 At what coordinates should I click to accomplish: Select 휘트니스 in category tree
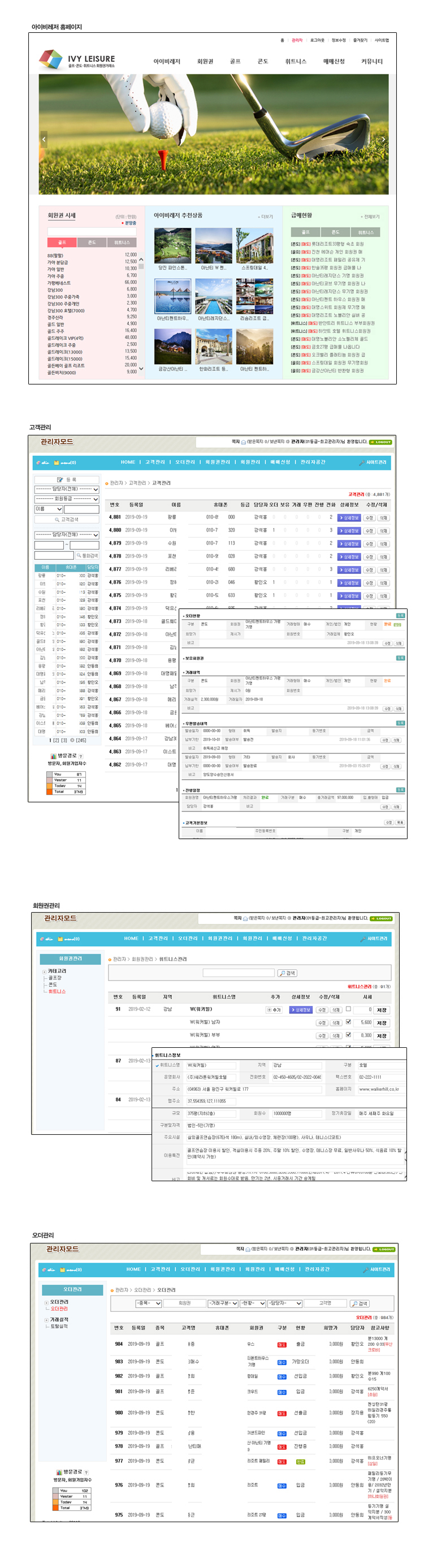coord(57,991)
